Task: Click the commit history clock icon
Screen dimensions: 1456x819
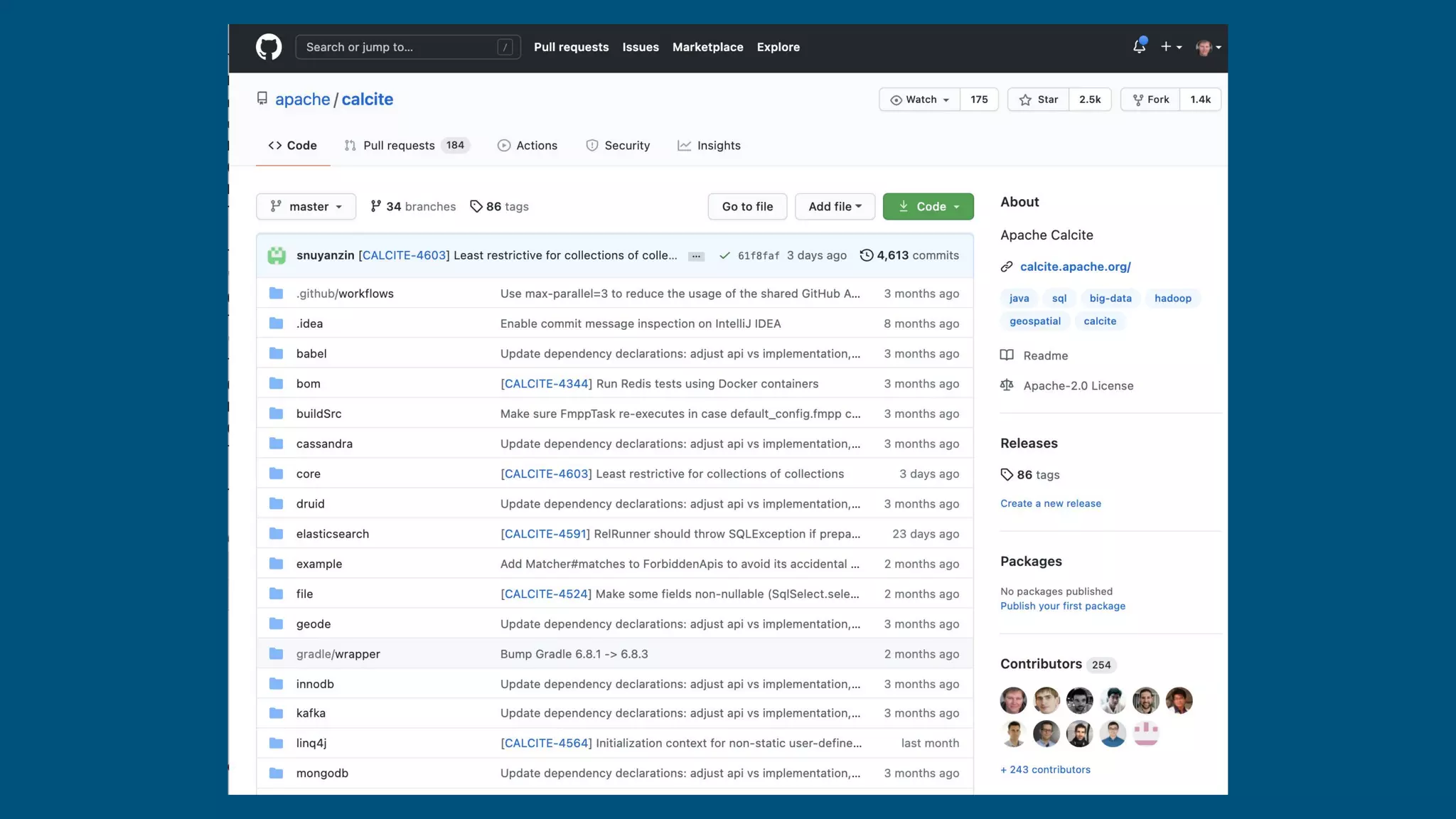Action: click(866, 255)
